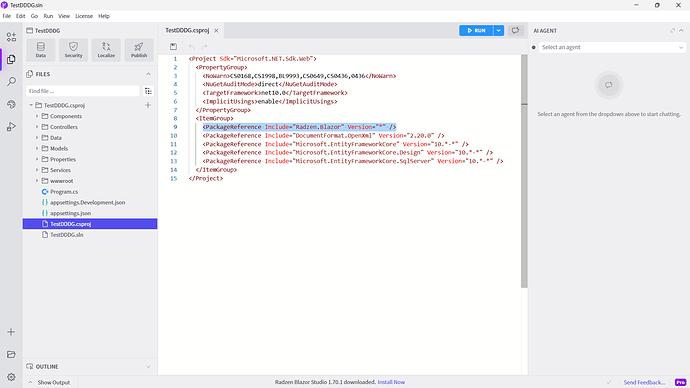Open Program.cs file
The width and height of the screenshot is (690, 388).
64,192
